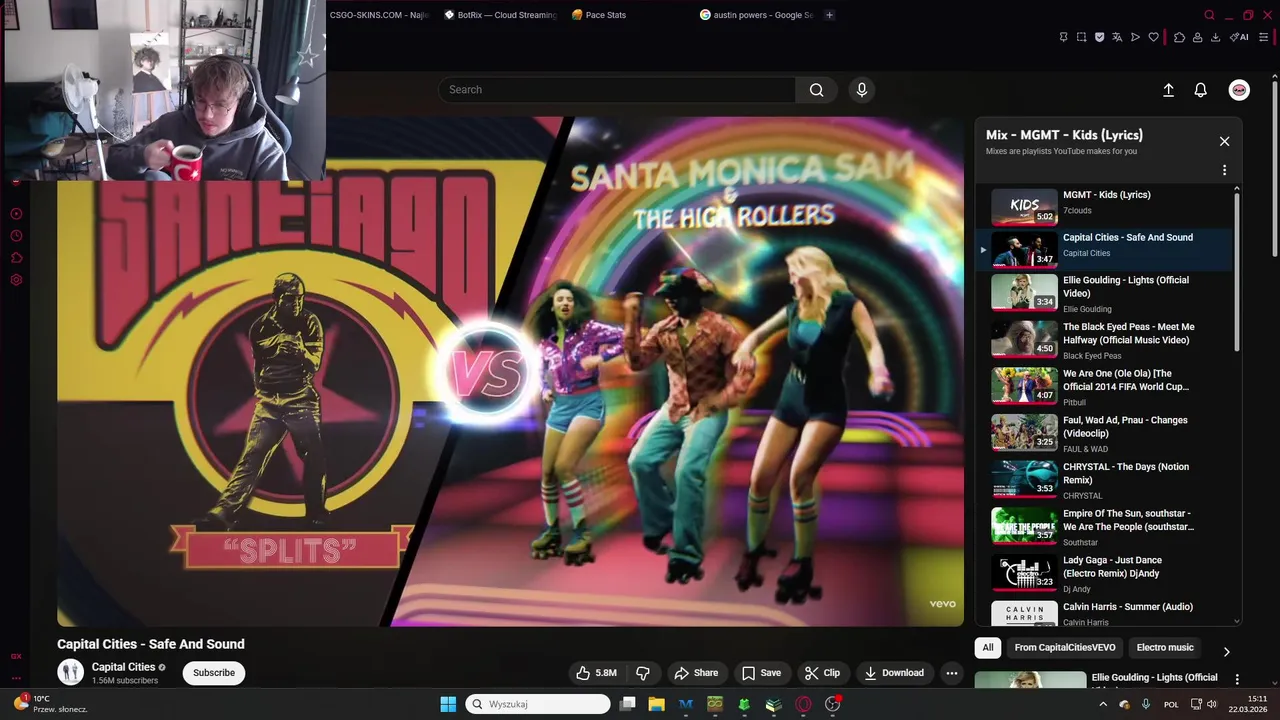This screenshot has width=1280, height=720.
Task: Switch to austin powers Google Search tab
Action: tap(757, 15)
